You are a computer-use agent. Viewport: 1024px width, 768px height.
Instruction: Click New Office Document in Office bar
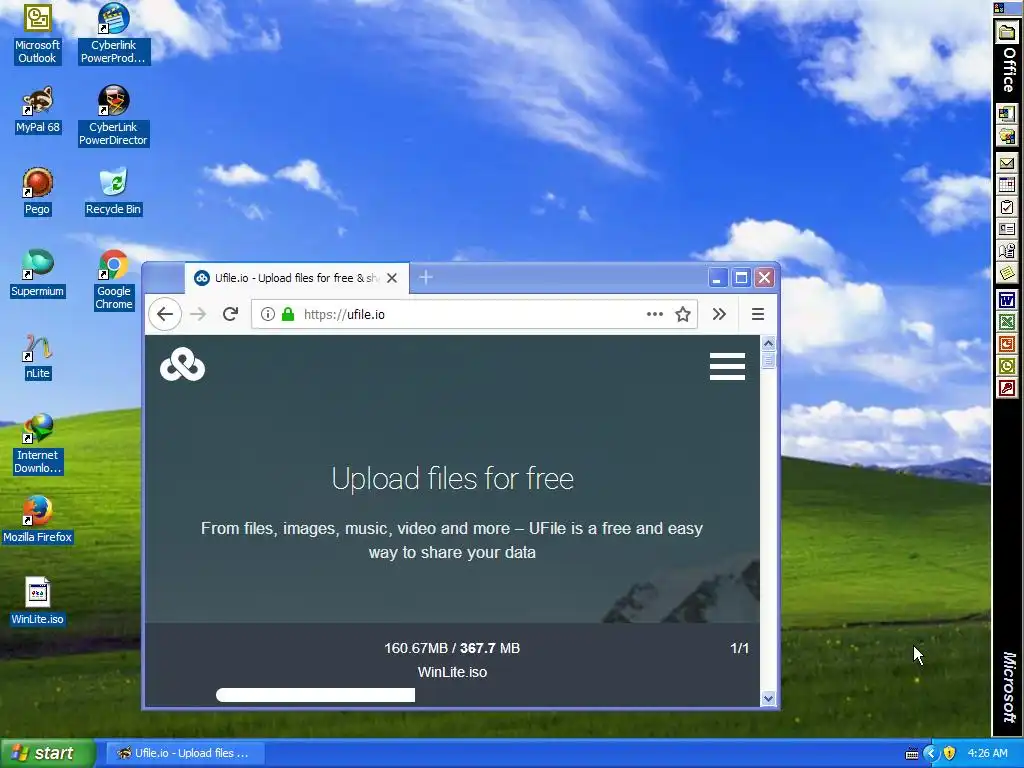pyautogui.click(x=1007, y=114)
